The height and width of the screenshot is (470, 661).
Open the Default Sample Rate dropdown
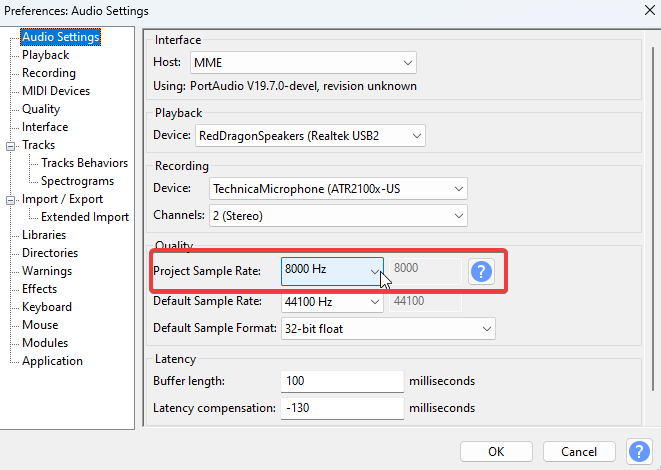[332, 302]
